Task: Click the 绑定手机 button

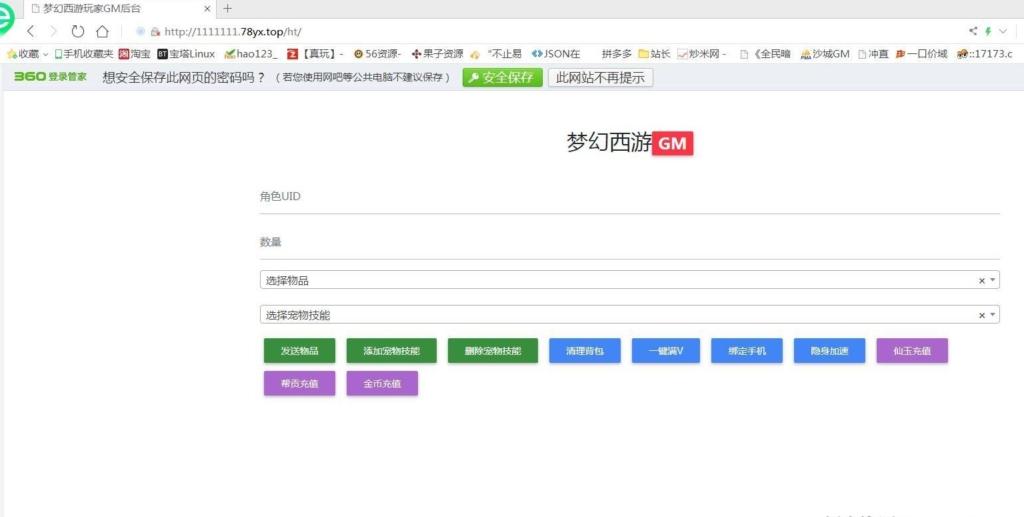Action: pos(746,351)
